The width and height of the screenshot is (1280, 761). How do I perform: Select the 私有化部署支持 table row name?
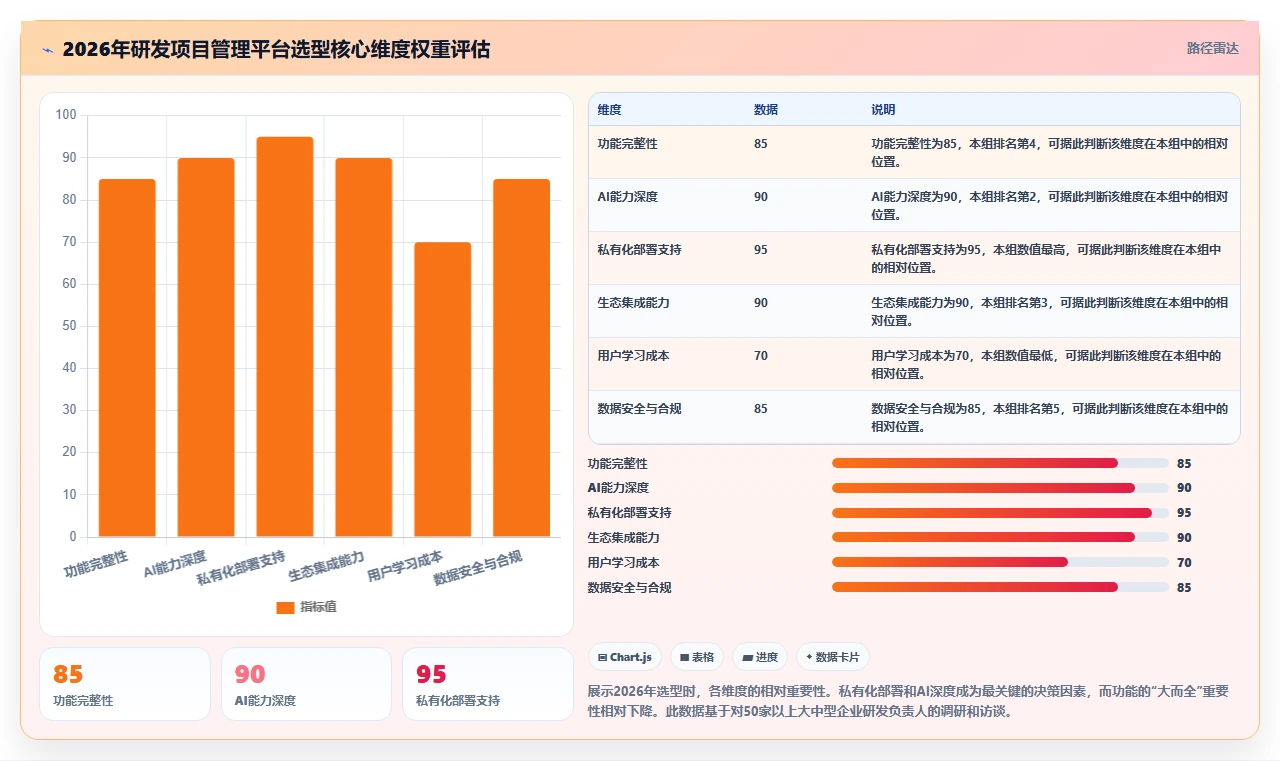[x=640, y=250]
